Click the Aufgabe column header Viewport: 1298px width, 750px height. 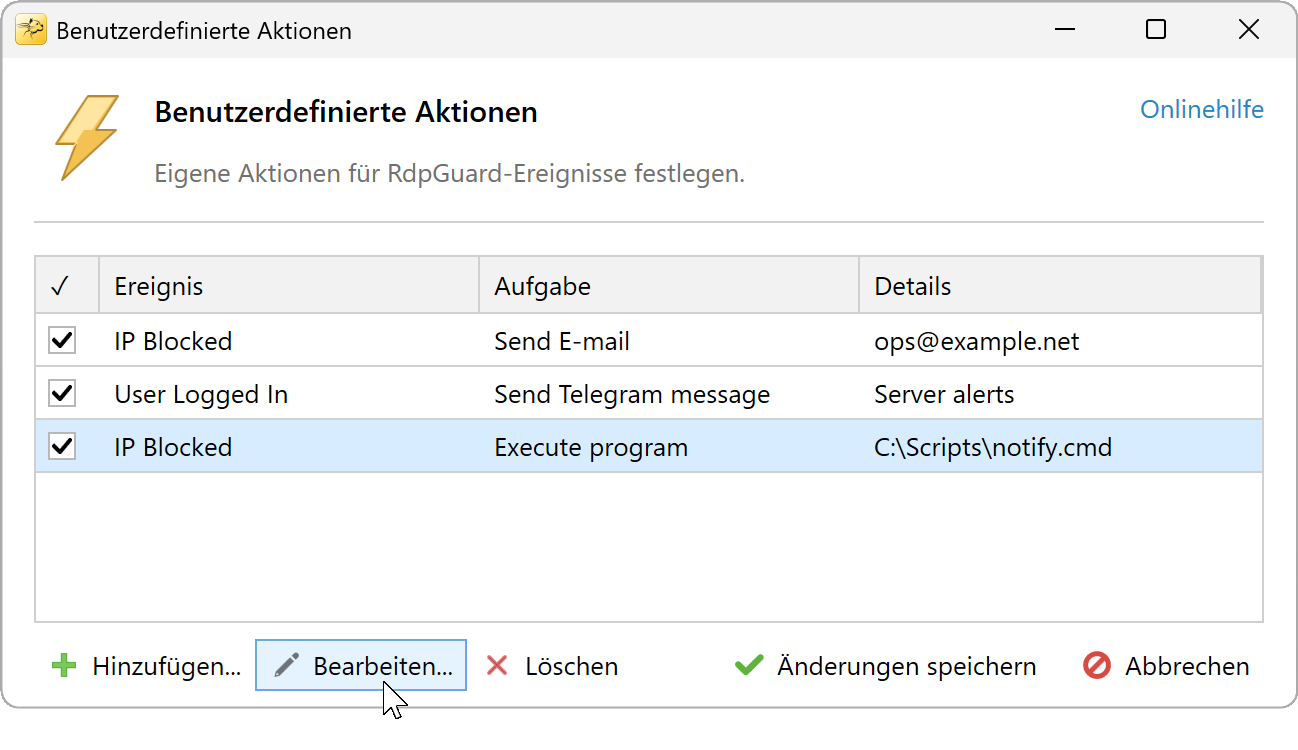tap(669, 287)
